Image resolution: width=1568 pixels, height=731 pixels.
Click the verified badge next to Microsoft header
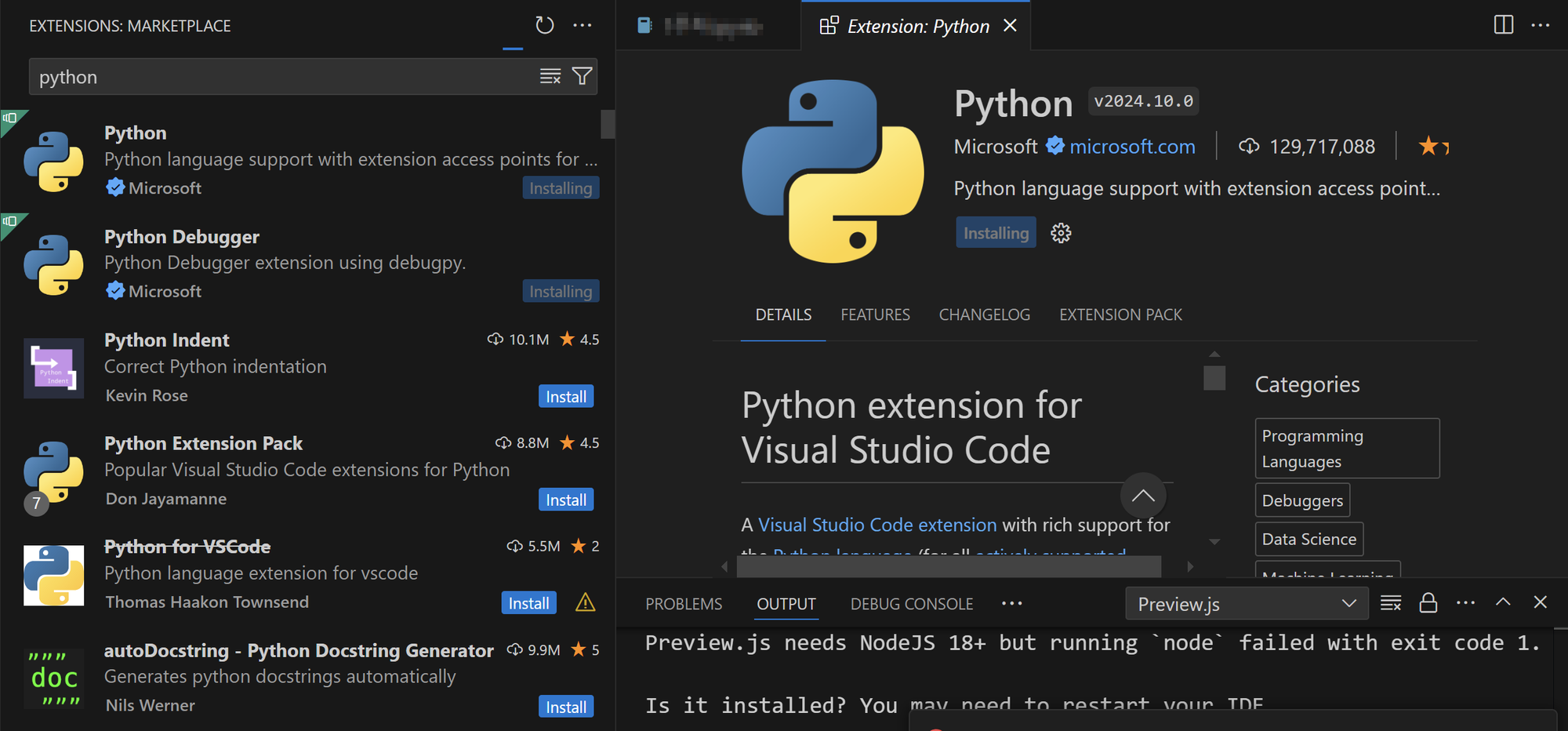coord(1055,146)
